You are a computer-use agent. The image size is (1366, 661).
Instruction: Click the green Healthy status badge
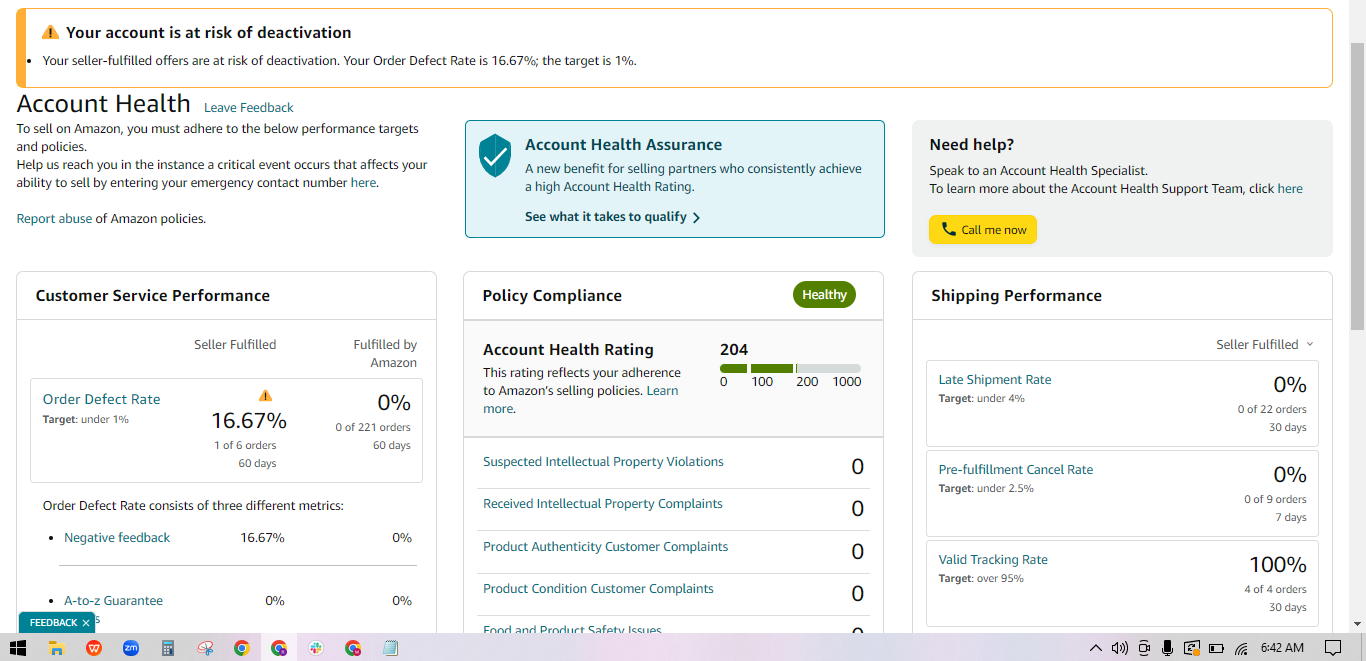tap(824, 295)
